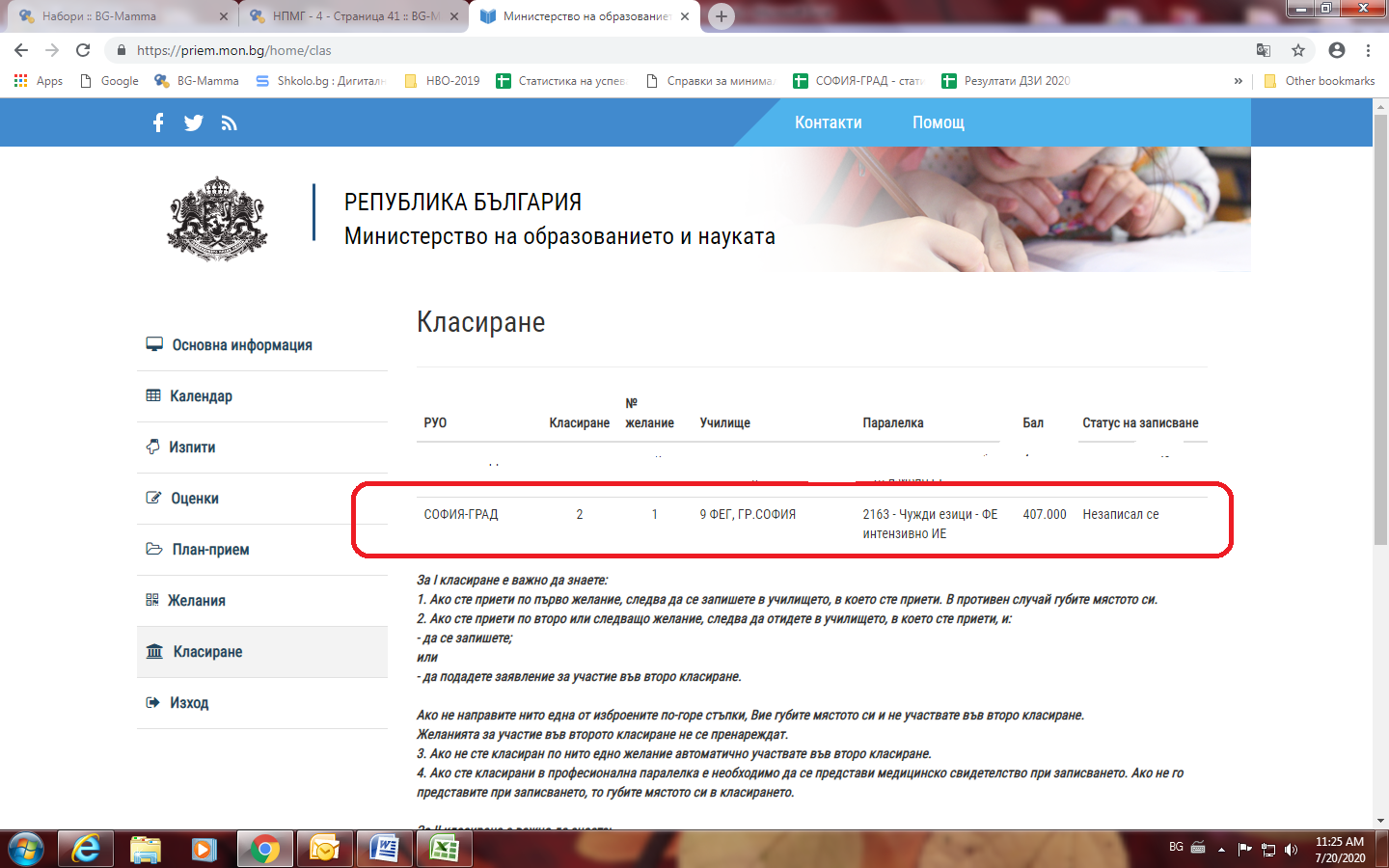The width and height of the screenshot is (1389, 868).
Task: Open Chrome's three-dot menu
Action: pyautogui.click(x=1368, y=50)
